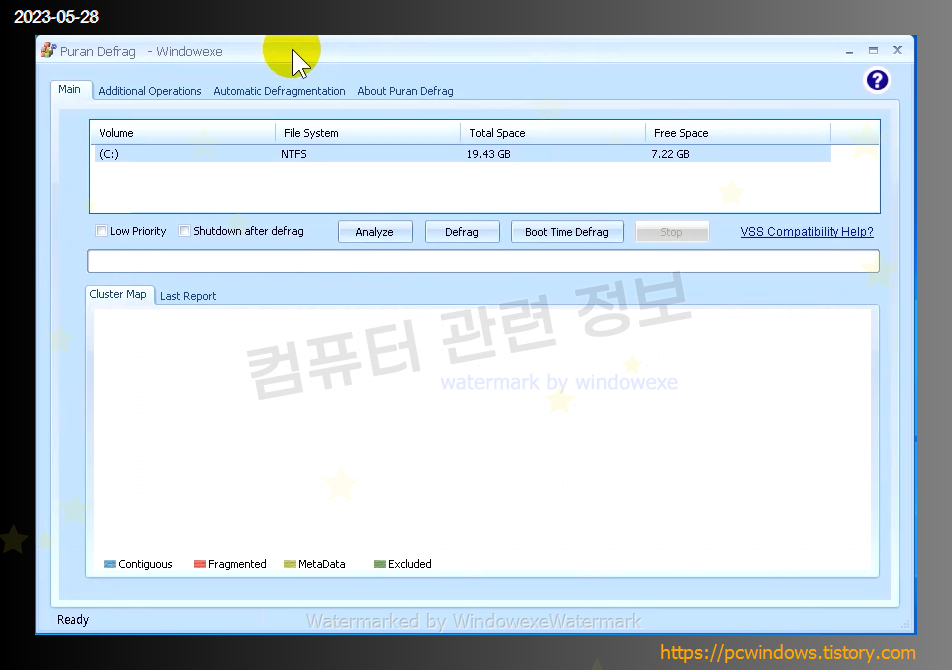Click the greyed Stop button
Image resolution: width=952 pixels, height=670 pixels.
pyautogui.click(x=672, y=232)
